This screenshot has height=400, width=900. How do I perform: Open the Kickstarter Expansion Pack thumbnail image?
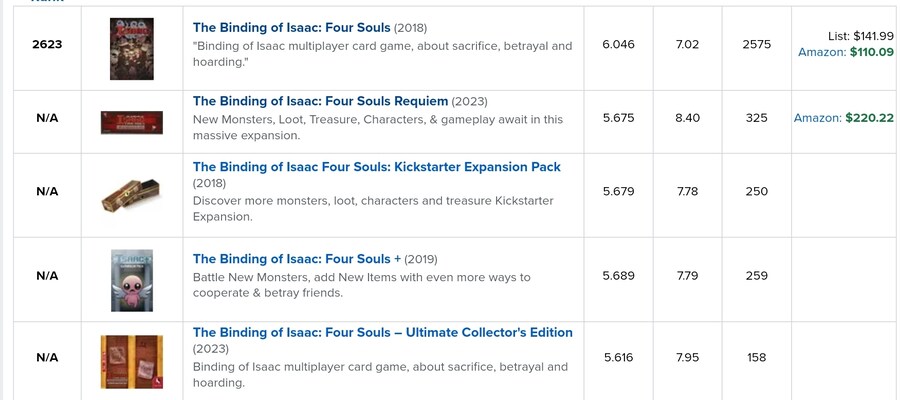click(131, 195)
